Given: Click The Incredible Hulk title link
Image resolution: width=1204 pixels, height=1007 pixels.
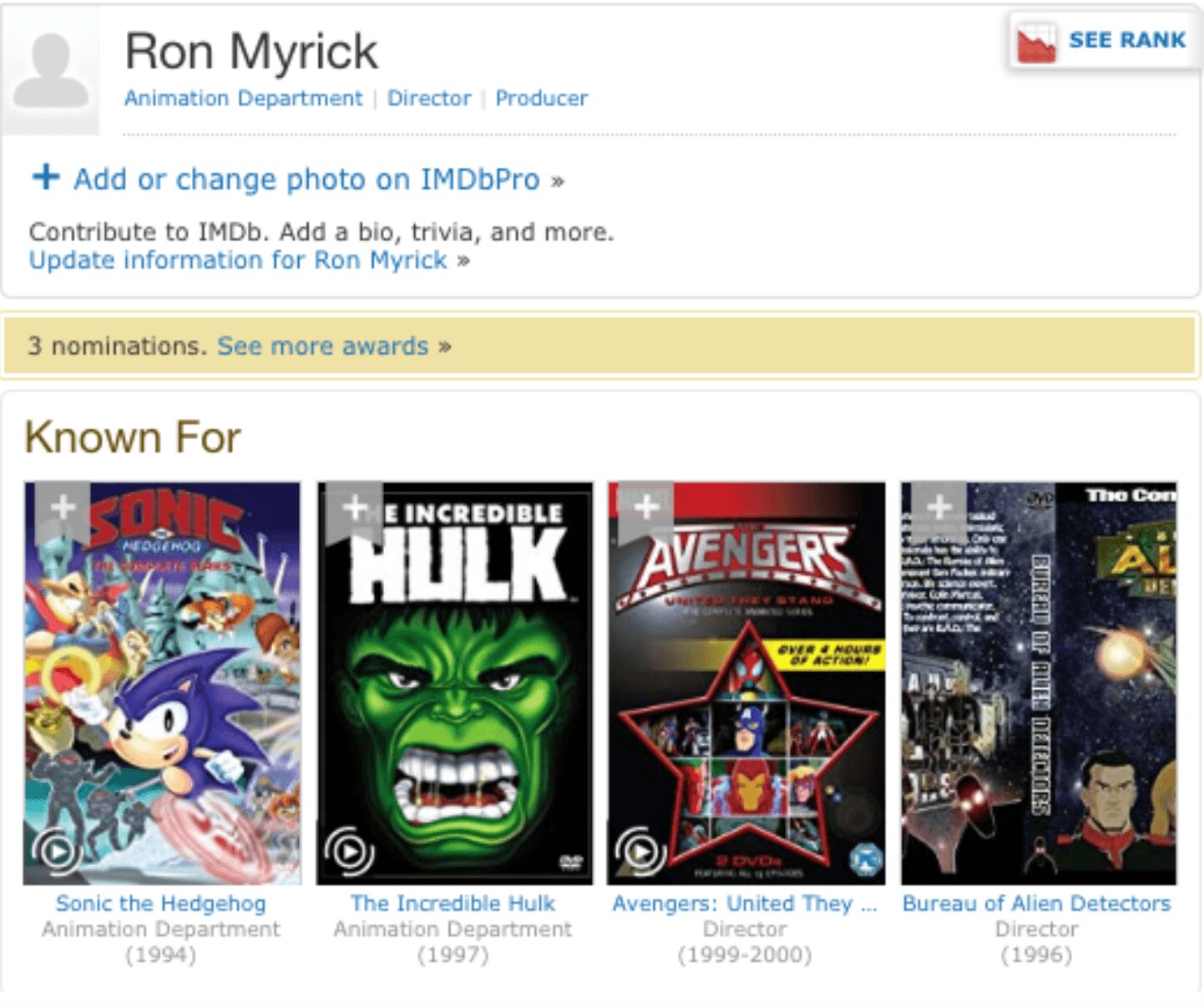Looking at the screenshot, I should [453, 903].
